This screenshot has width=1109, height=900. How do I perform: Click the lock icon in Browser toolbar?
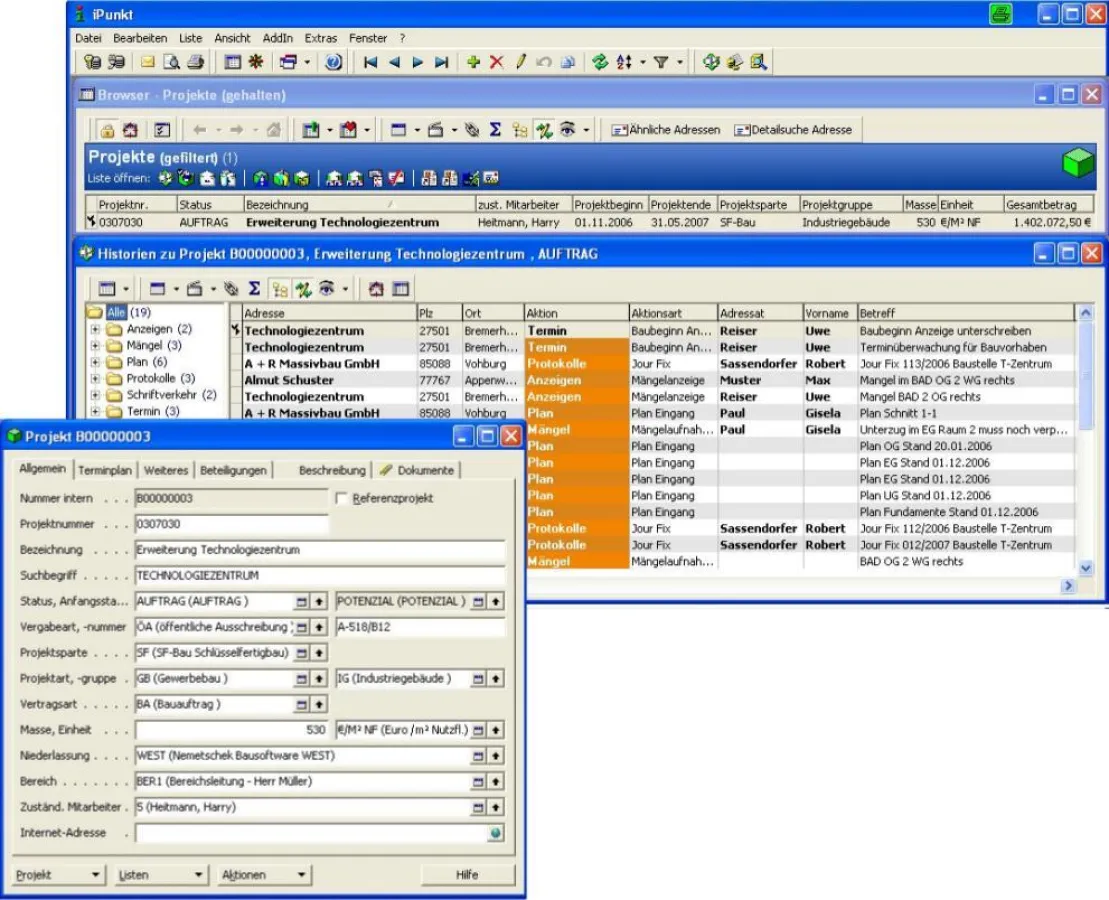pyautogui.click(x=106, y=130)
